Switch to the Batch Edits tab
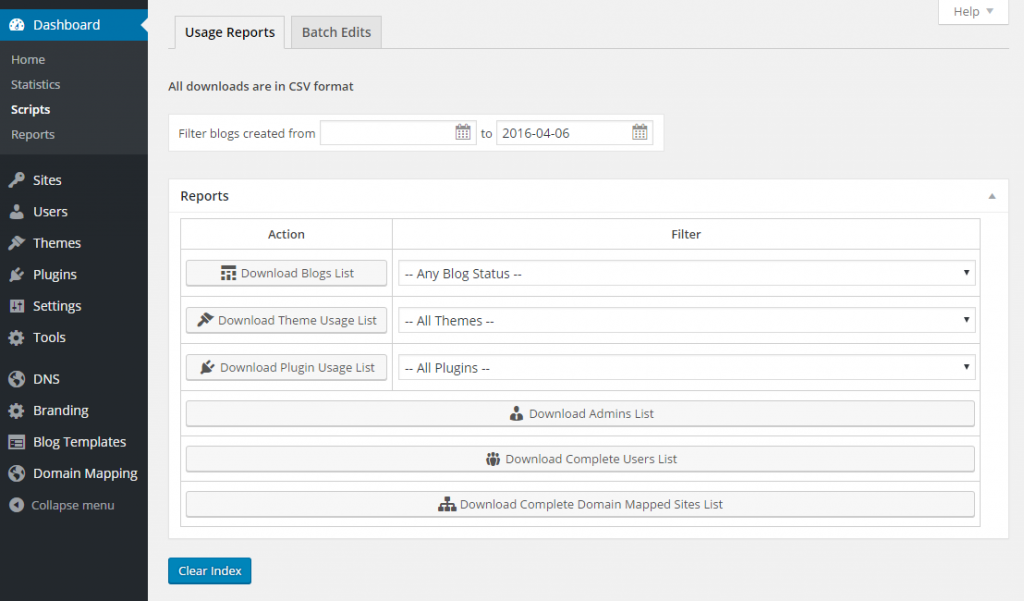 [x=335, y=31]
